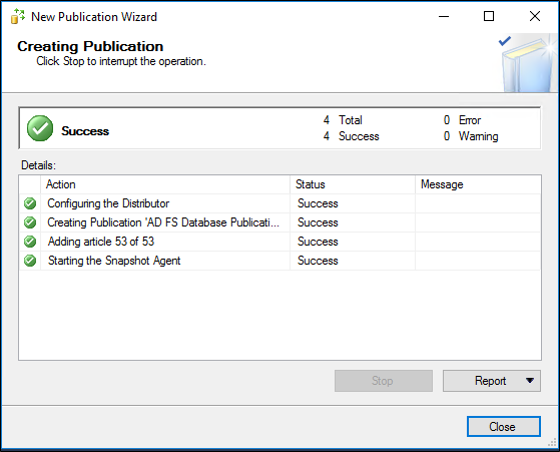Viewport: 560px width, 452px height.
Task: Click the green check beside Adding article 53 of 53
Action: click(30, 242)
